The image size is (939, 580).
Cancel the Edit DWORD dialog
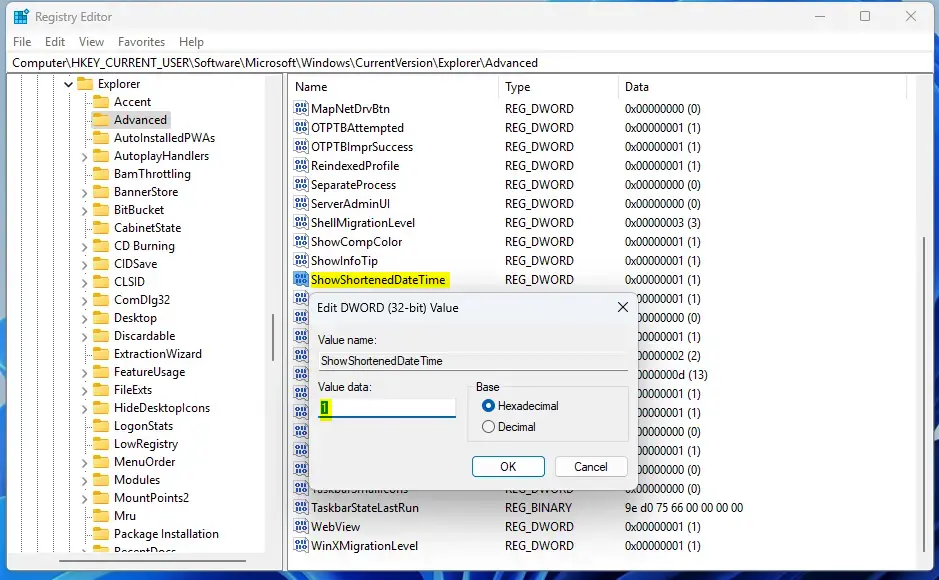tap(590, 467)
